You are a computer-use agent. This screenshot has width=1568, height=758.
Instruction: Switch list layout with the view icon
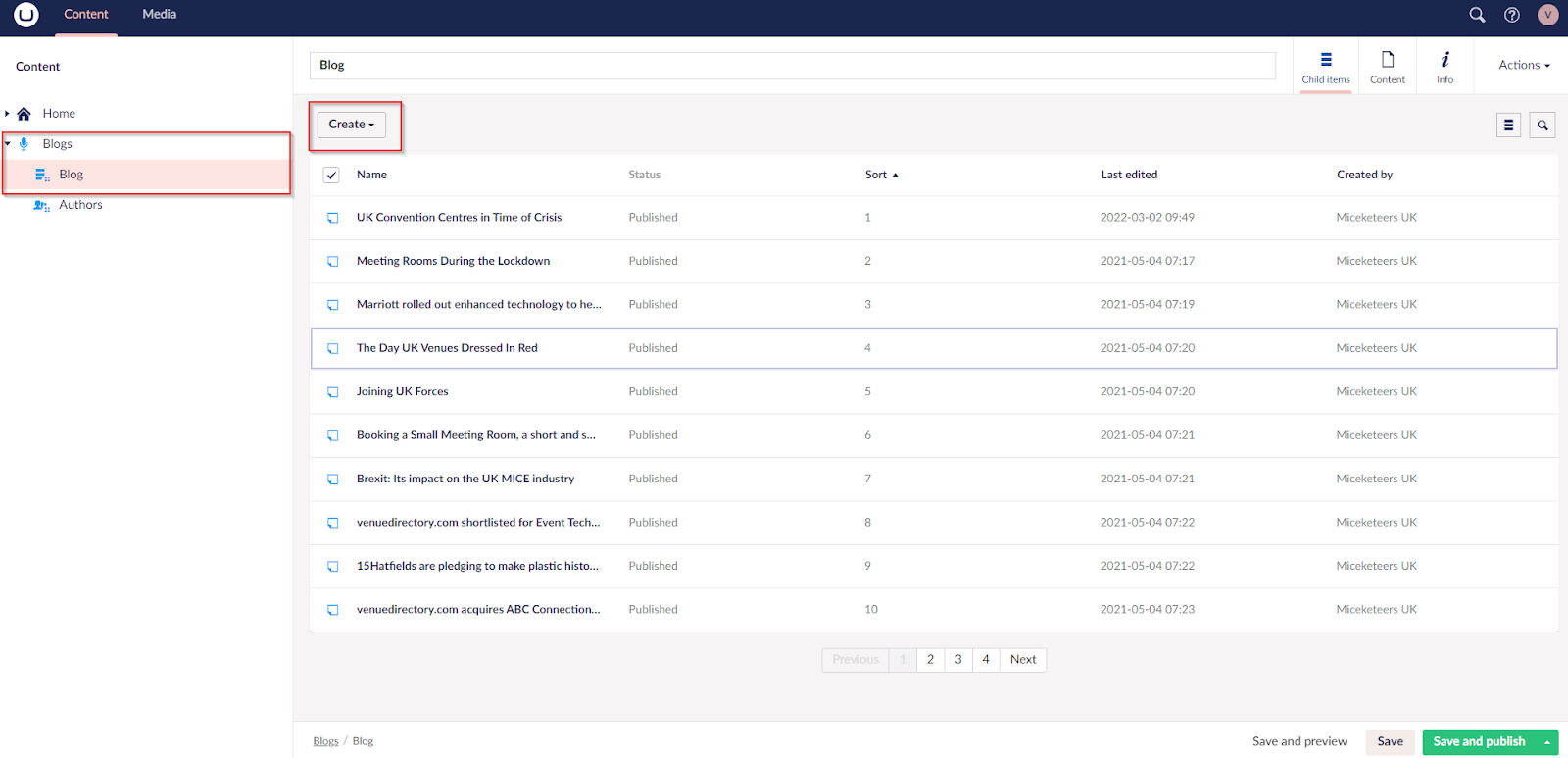coord(1509,126)
